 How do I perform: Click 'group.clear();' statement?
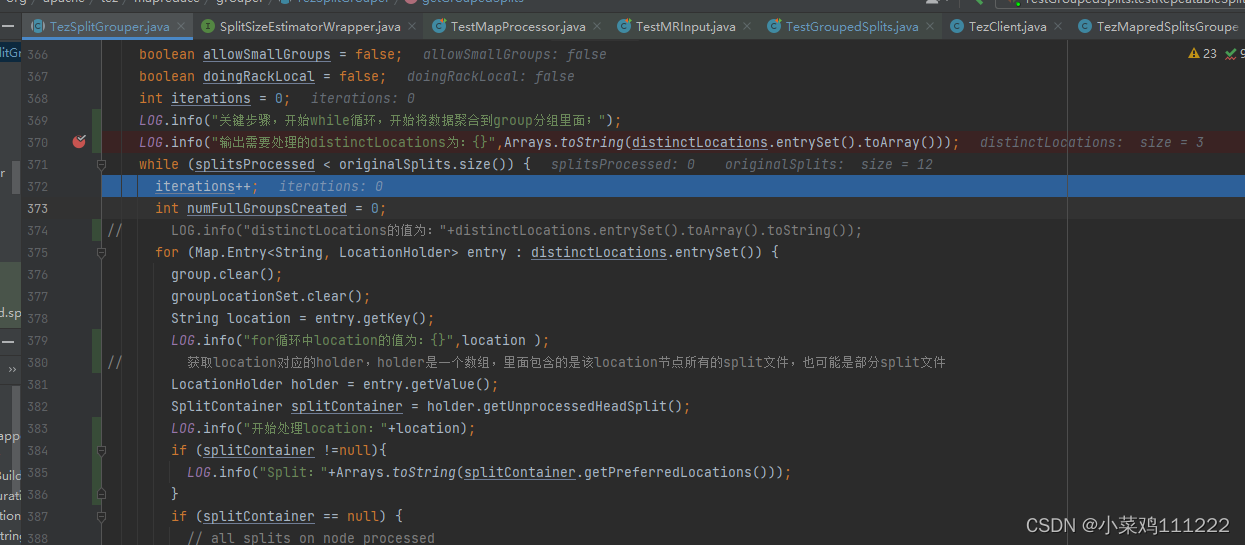tap(227, 274)
